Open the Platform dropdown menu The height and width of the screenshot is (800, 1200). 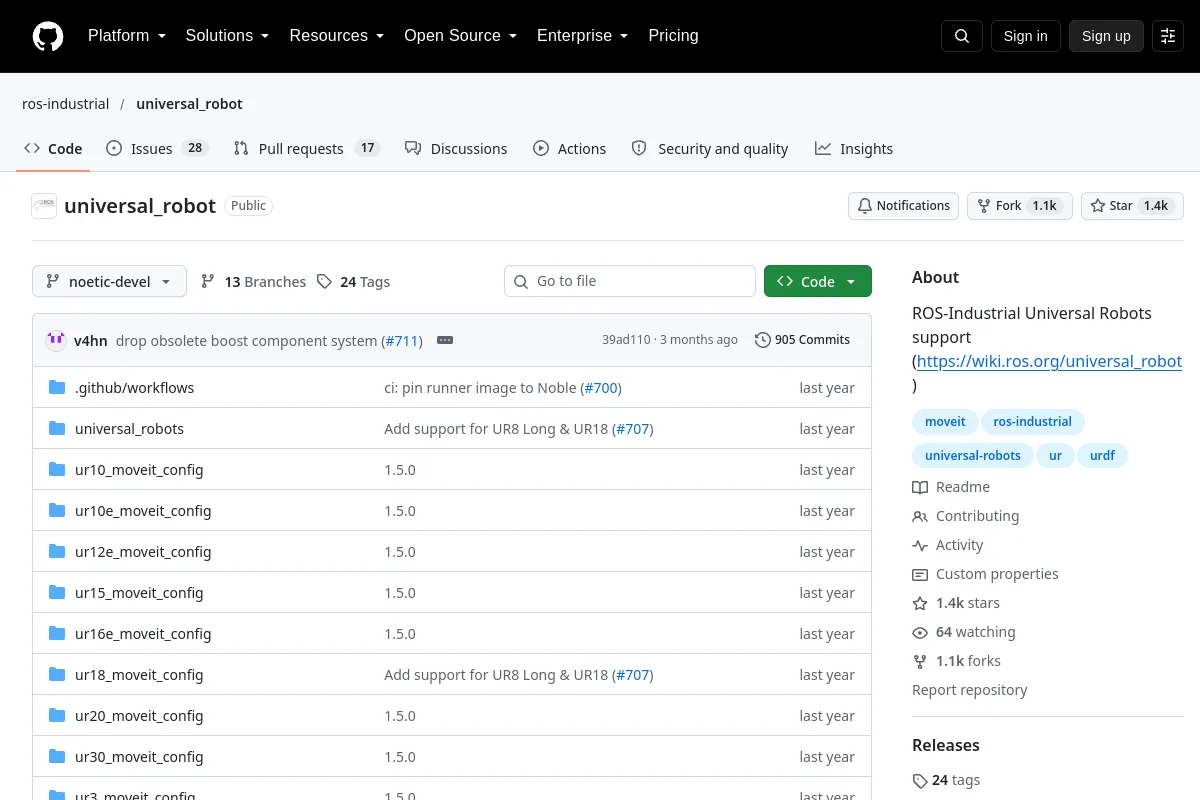click(x=126, y=36)
